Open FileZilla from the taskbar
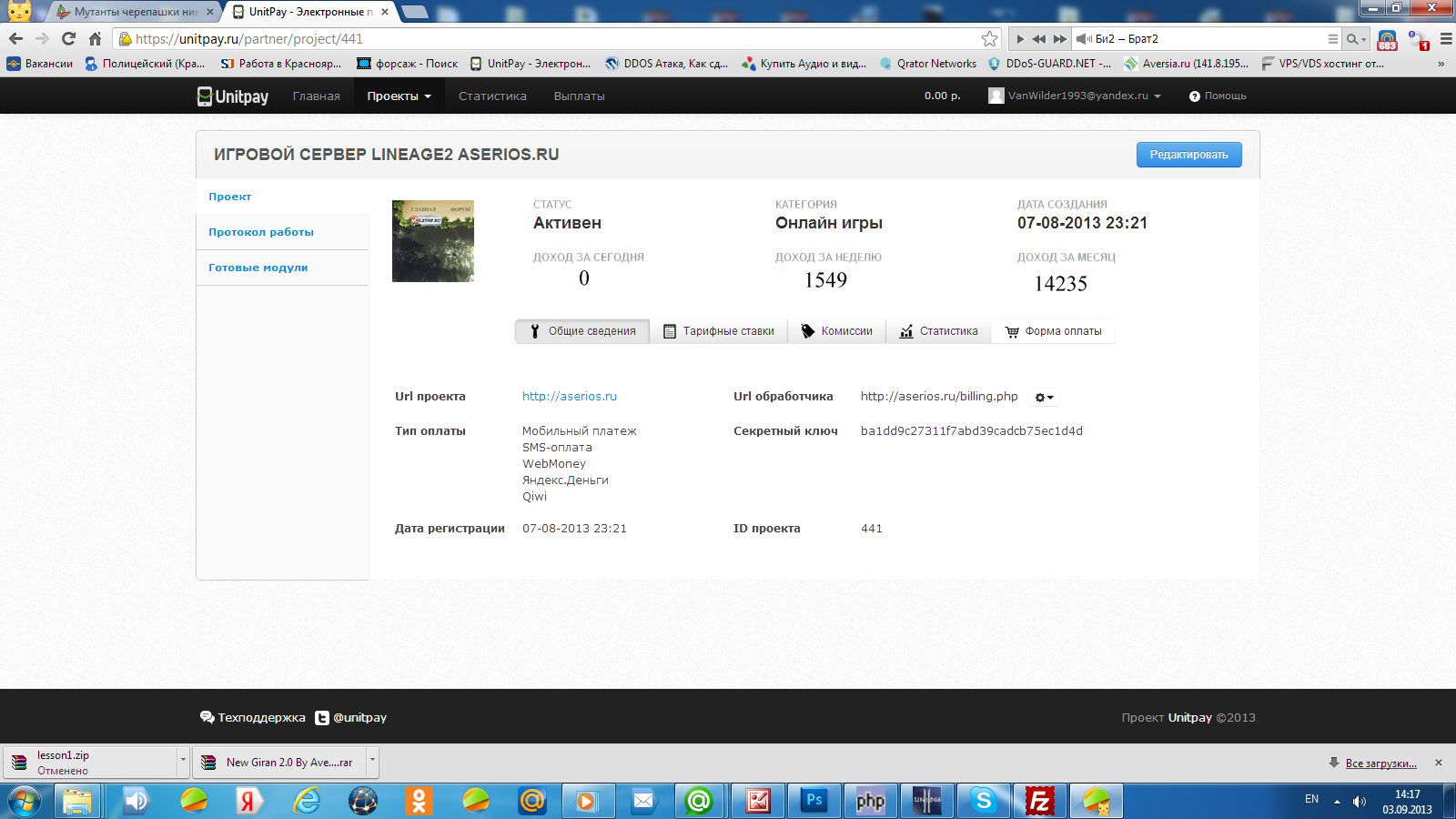 click(x=1039, y=802)
